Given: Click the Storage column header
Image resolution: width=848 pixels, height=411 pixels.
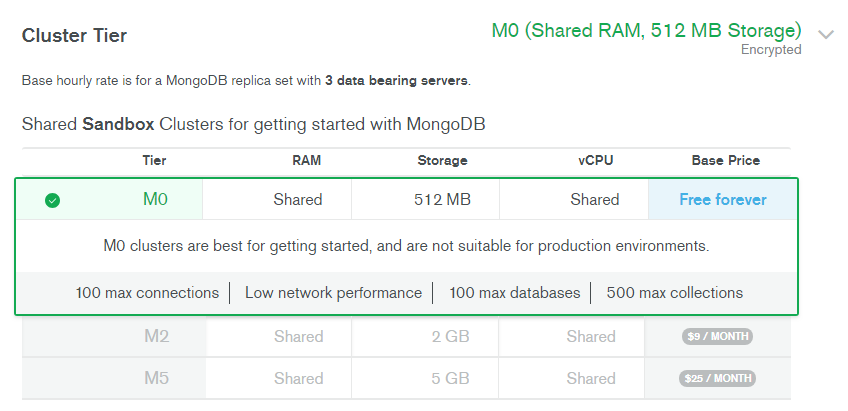Looking at the screenshot, I should pos(442,160).
